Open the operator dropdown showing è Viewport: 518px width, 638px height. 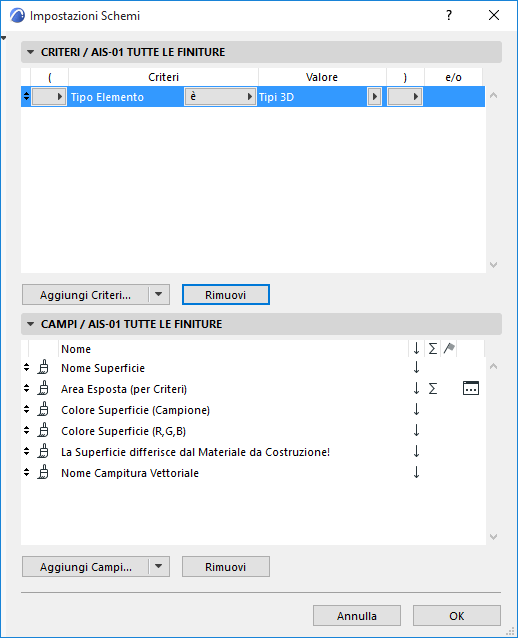220,97
